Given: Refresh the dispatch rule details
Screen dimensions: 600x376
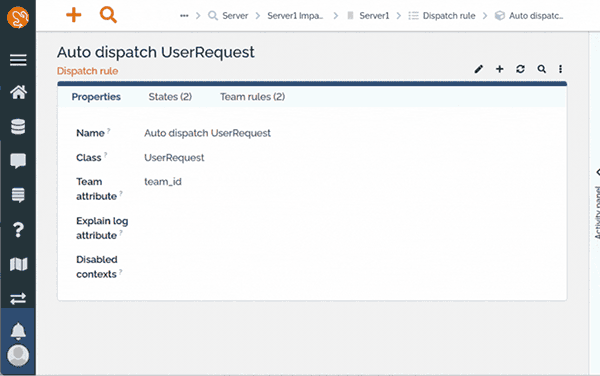Looking at the screenshot, I should pos(520,69).
